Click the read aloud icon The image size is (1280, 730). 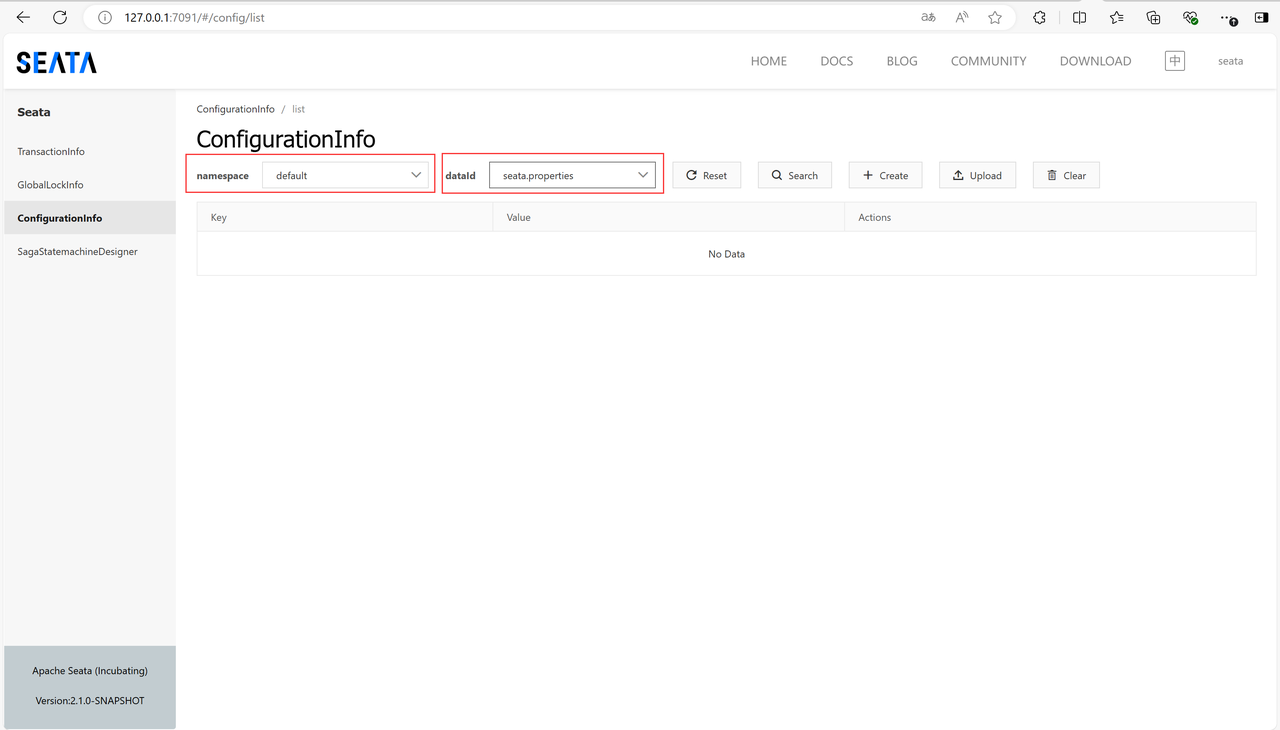pyautogui.click(x=962, y=17)
